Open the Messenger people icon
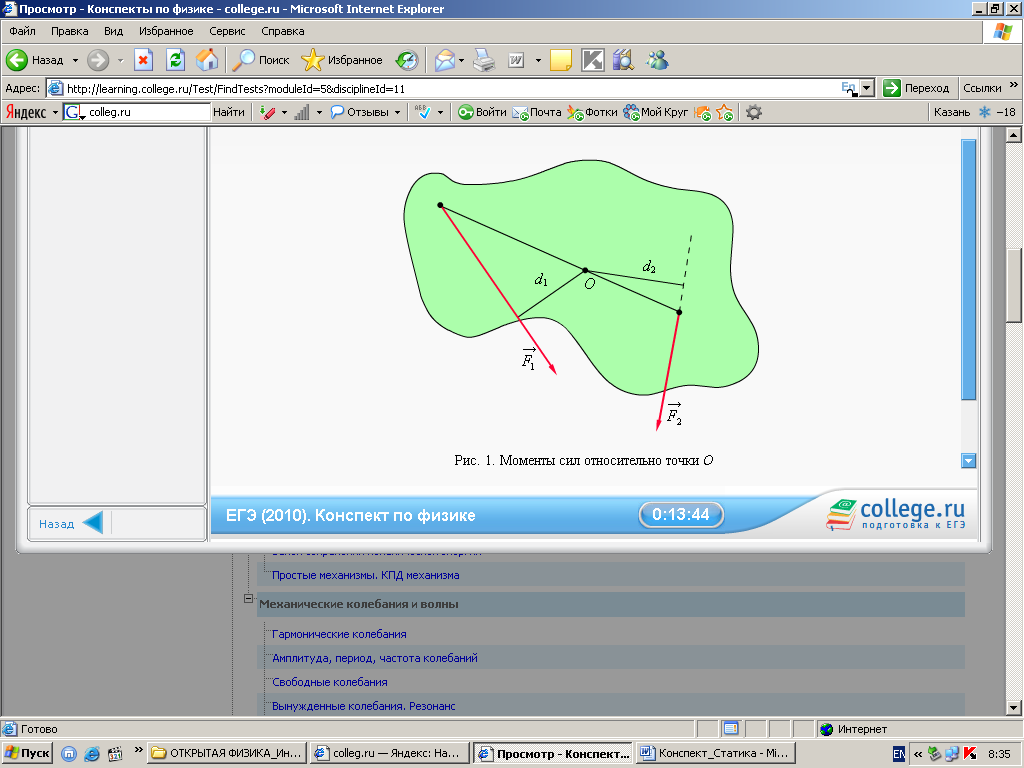This screenshot has height=768, width=1024. [x=657, y=60]
